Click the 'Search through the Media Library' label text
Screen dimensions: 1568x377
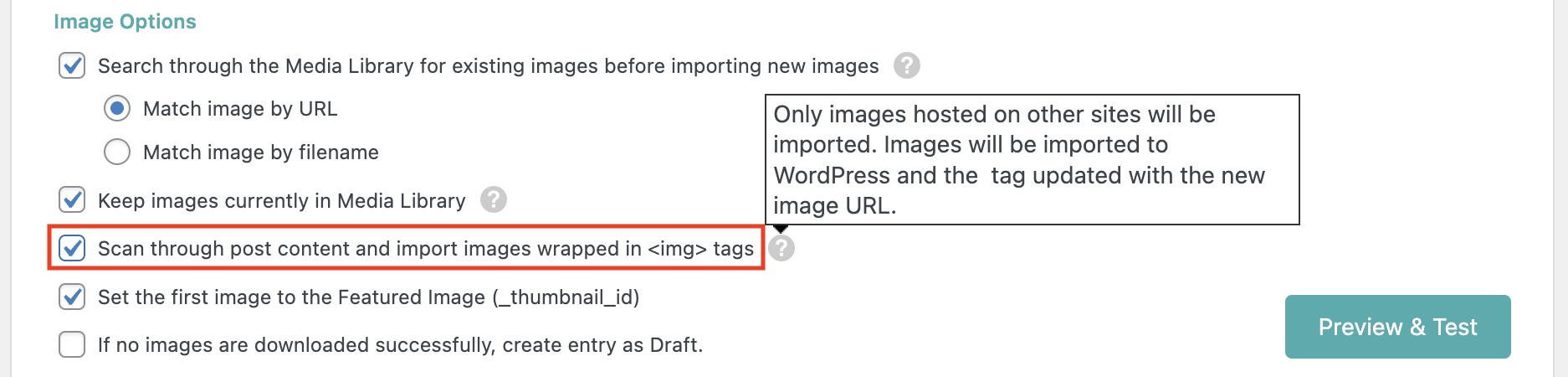click(x=488, y=66)
